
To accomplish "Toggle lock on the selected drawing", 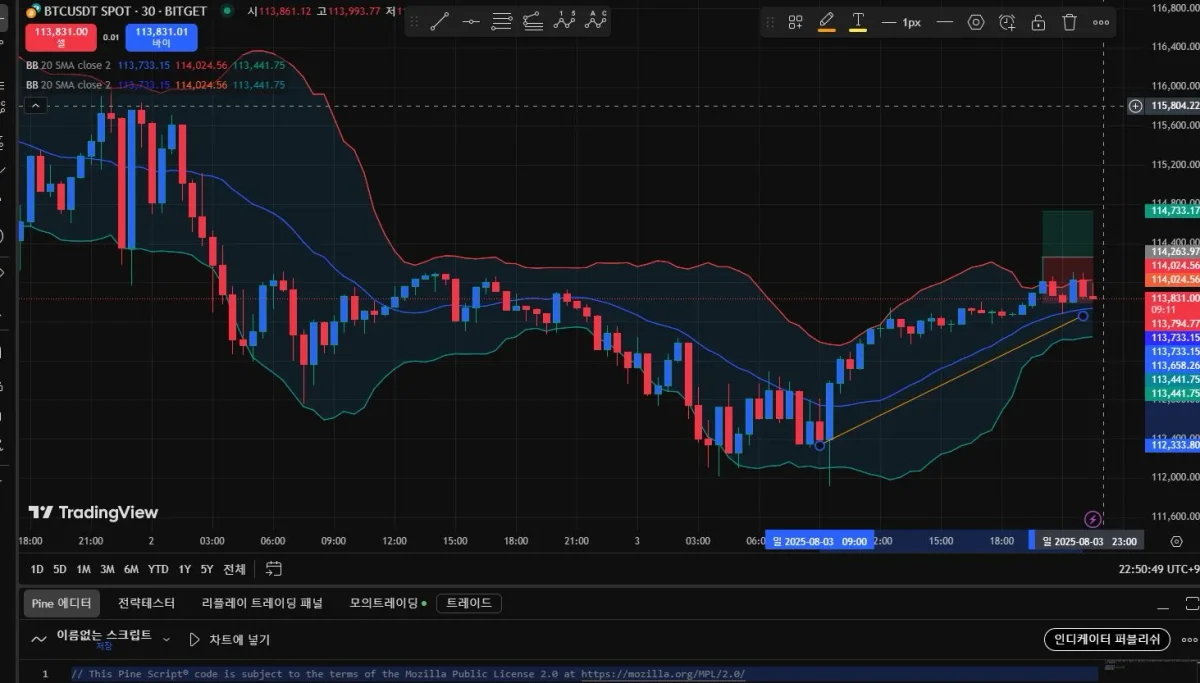I will tap(1038, 22).
